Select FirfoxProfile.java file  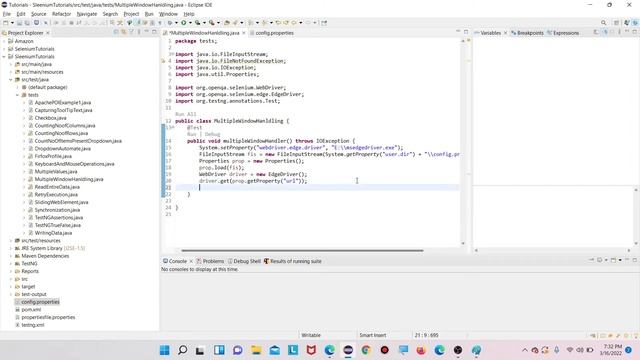[x=53, y=156]
